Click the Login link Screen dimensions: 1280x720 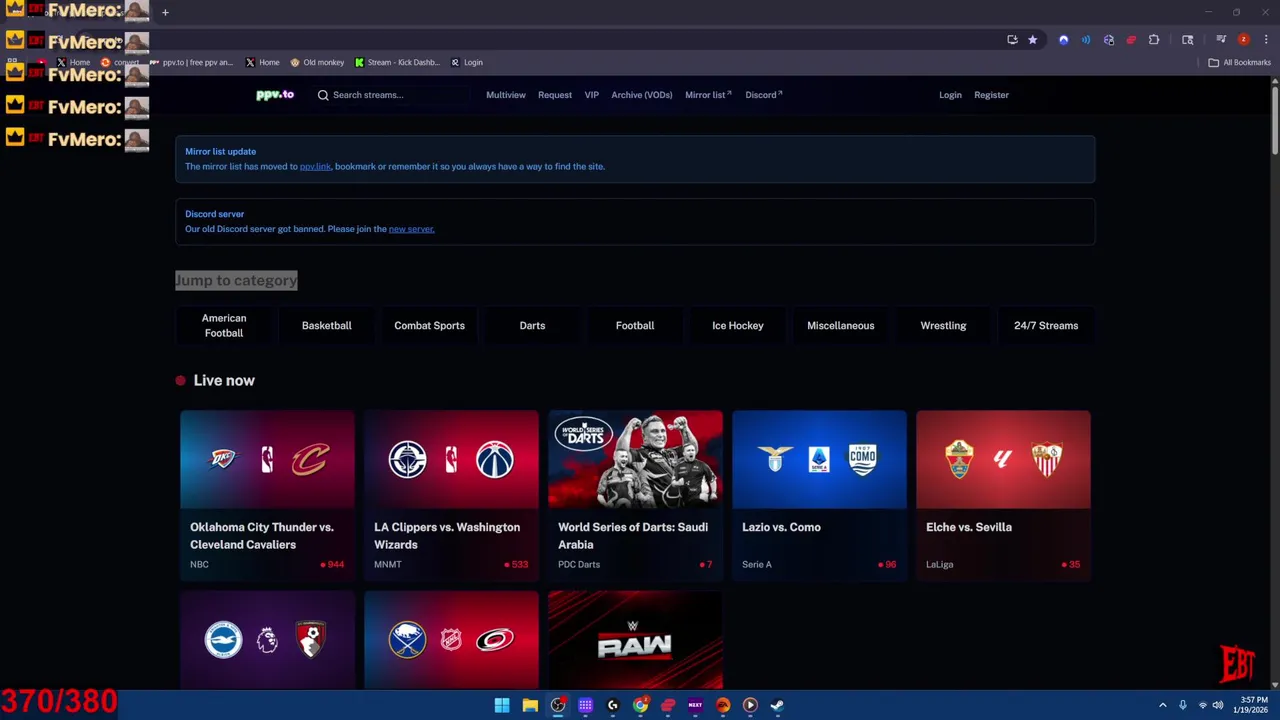coord(950,95)
